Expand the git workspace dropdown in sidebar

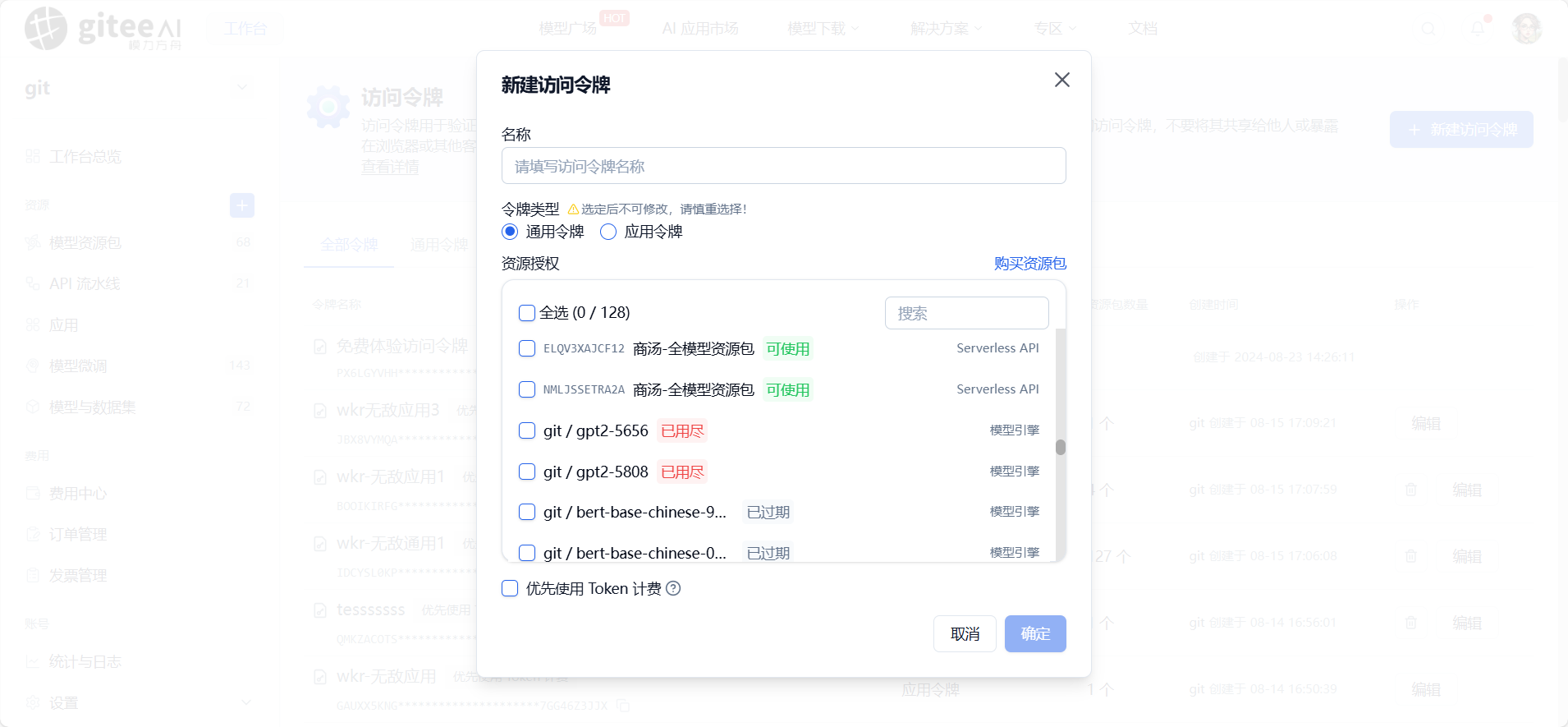(242, 87)
